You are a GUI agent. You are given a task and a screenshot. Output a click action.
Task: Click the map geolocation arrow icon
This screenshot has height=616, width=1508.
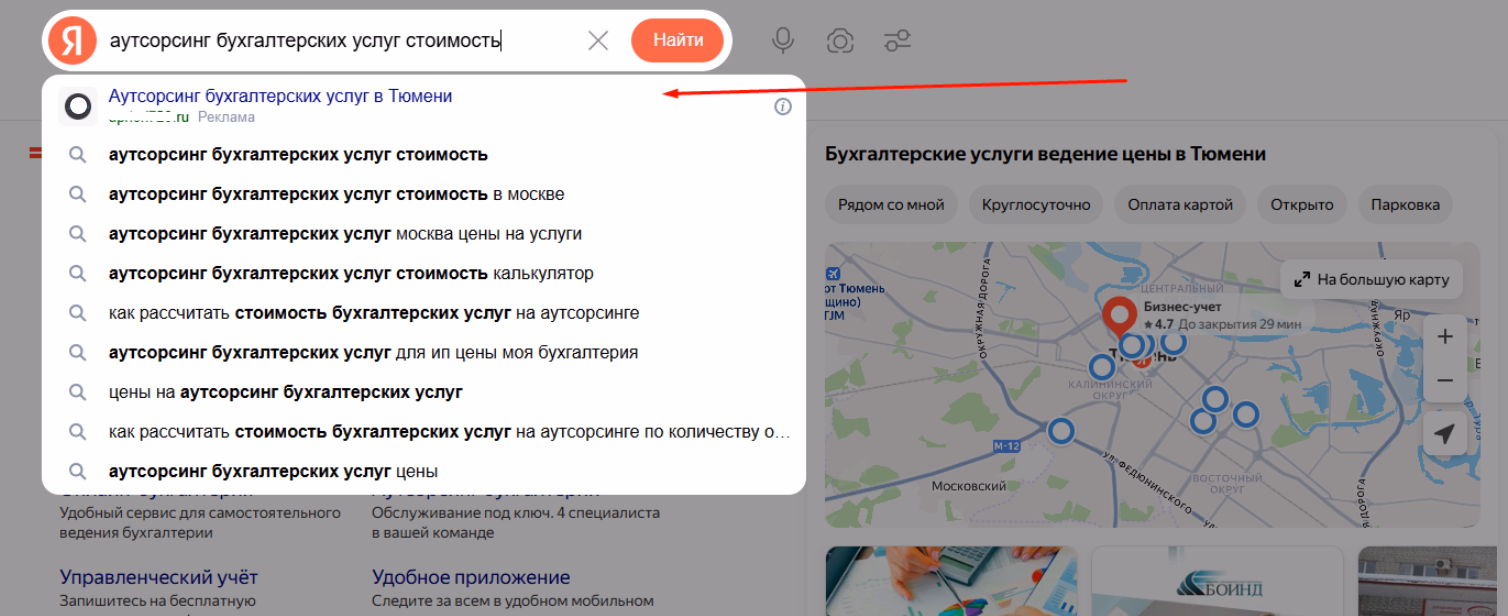point(1444,433)
